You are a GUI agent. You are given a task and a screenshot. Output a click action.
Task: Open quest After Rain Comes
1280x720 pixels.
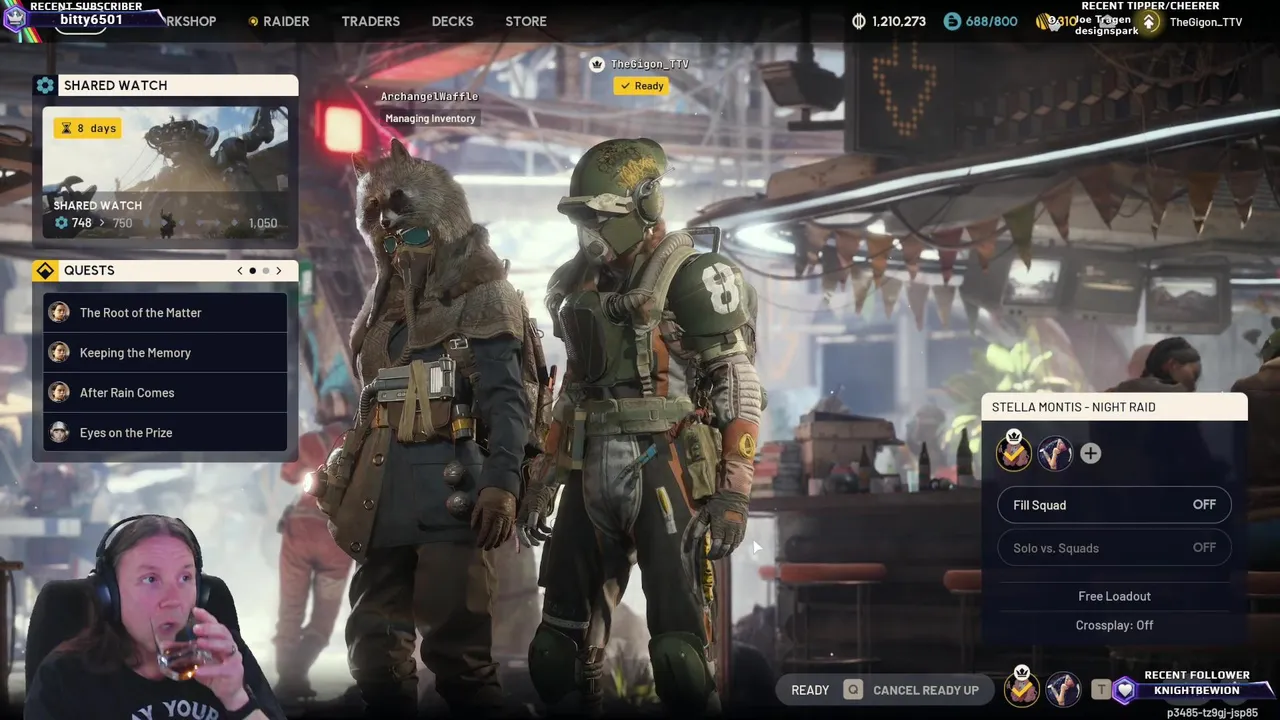click(x=165, y=392)
